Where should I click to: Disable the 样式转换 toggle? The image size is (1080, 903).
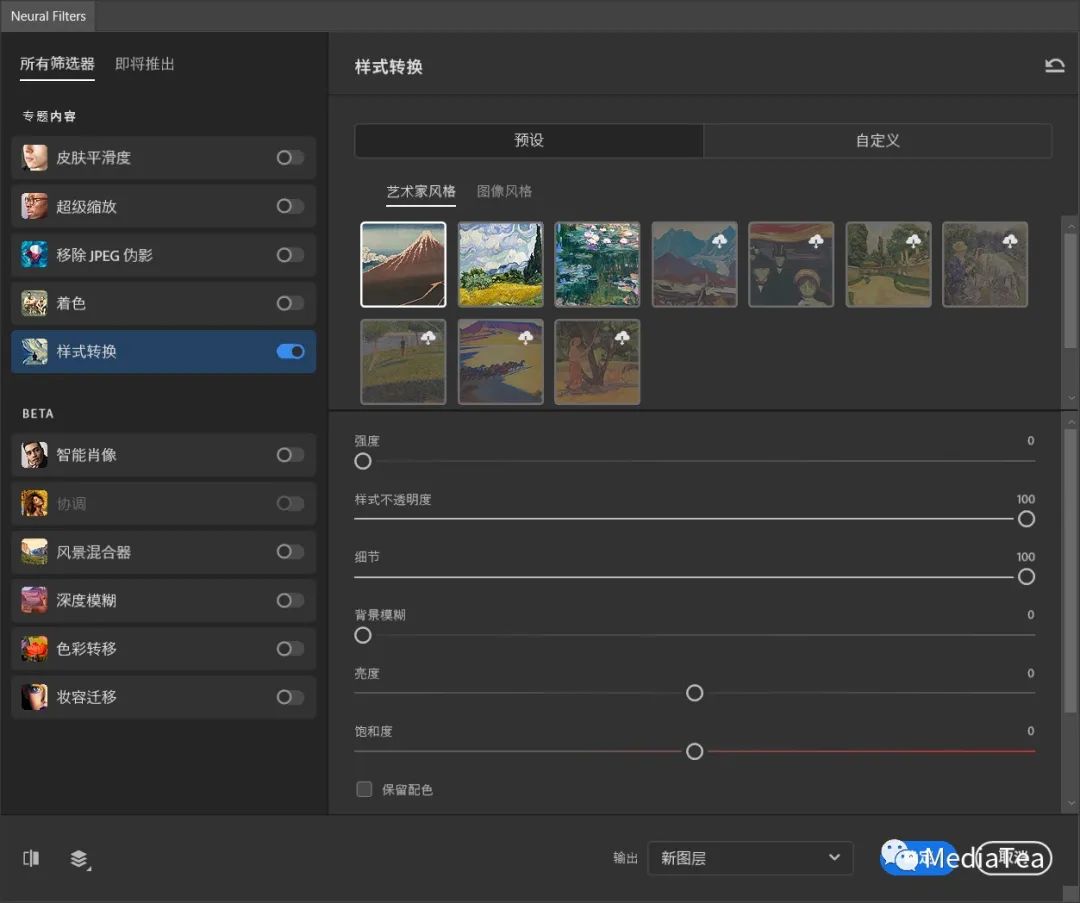point(290,351)
